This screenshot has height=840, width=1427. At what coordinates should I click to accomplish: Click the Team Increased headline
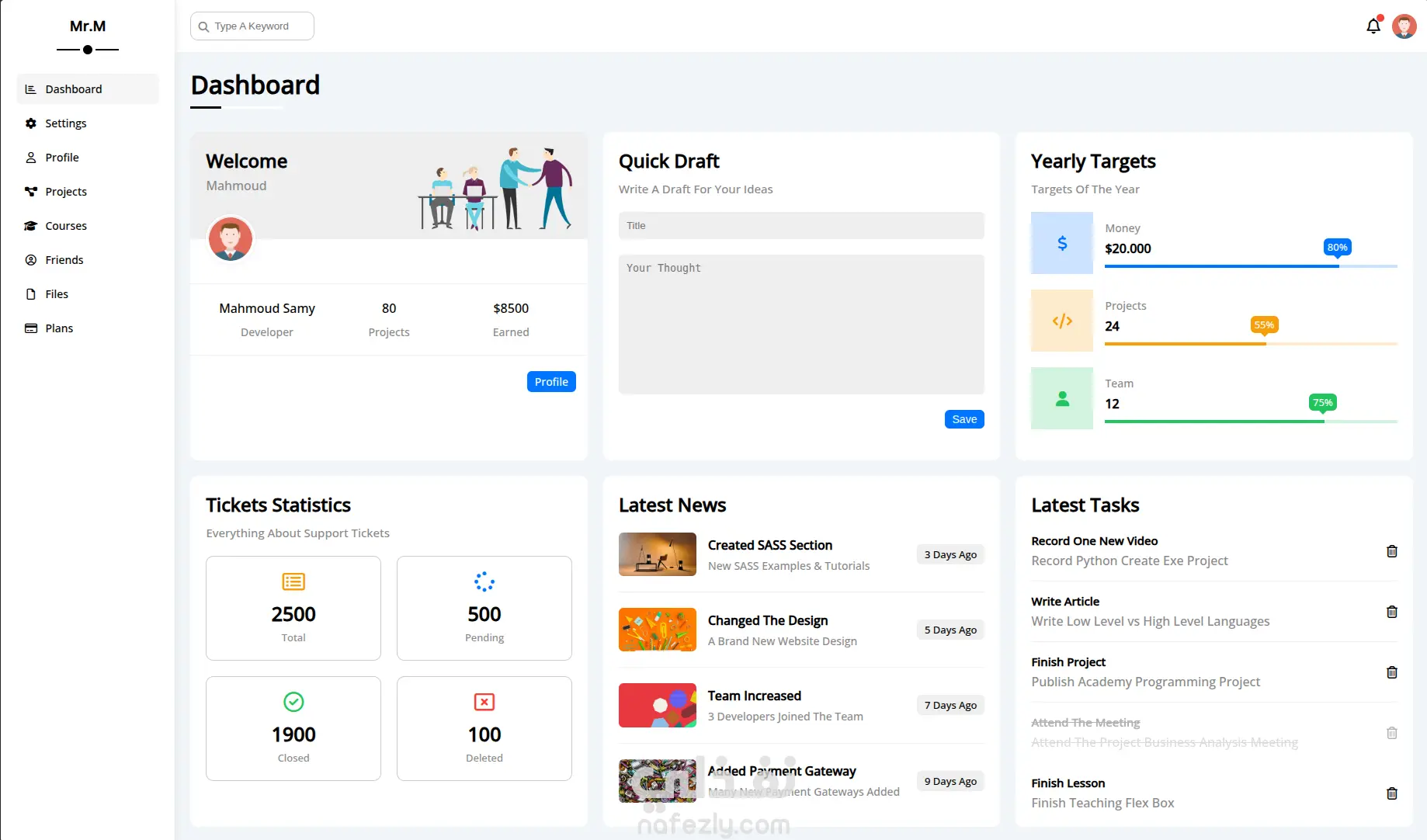point(755,696)
